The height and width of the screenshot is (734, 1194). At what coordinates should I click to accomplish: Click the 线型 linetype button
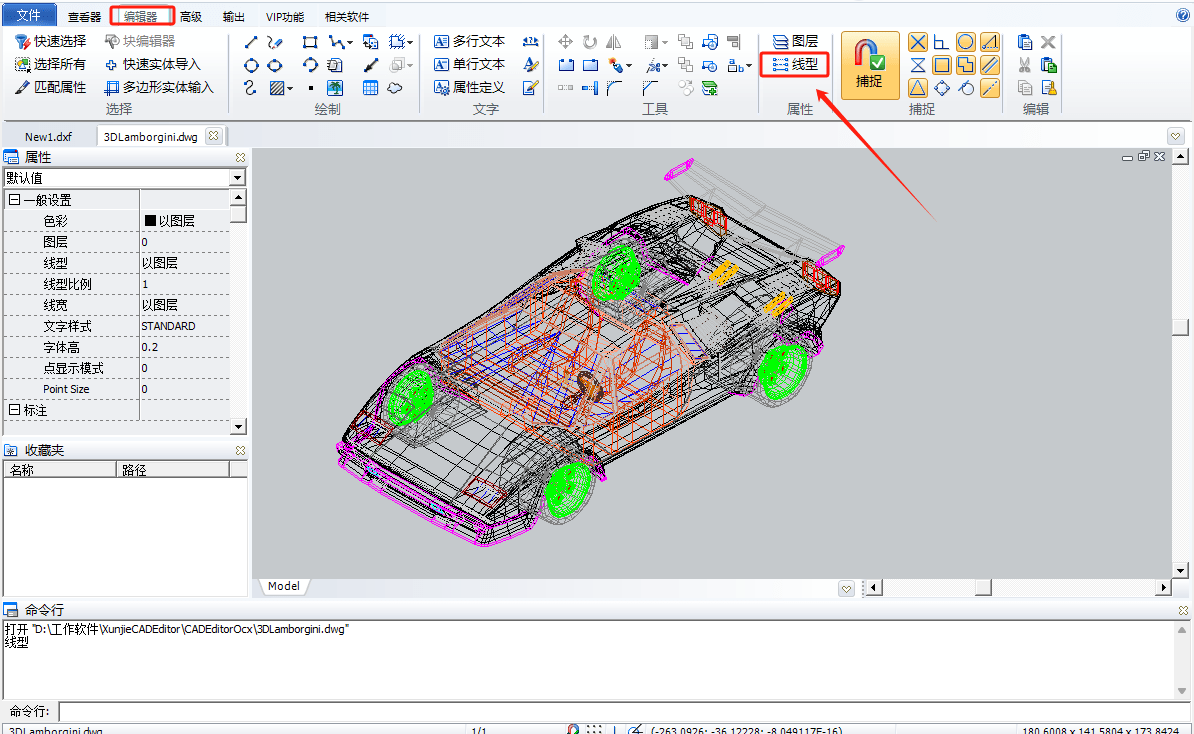click(x=795, y=65)
